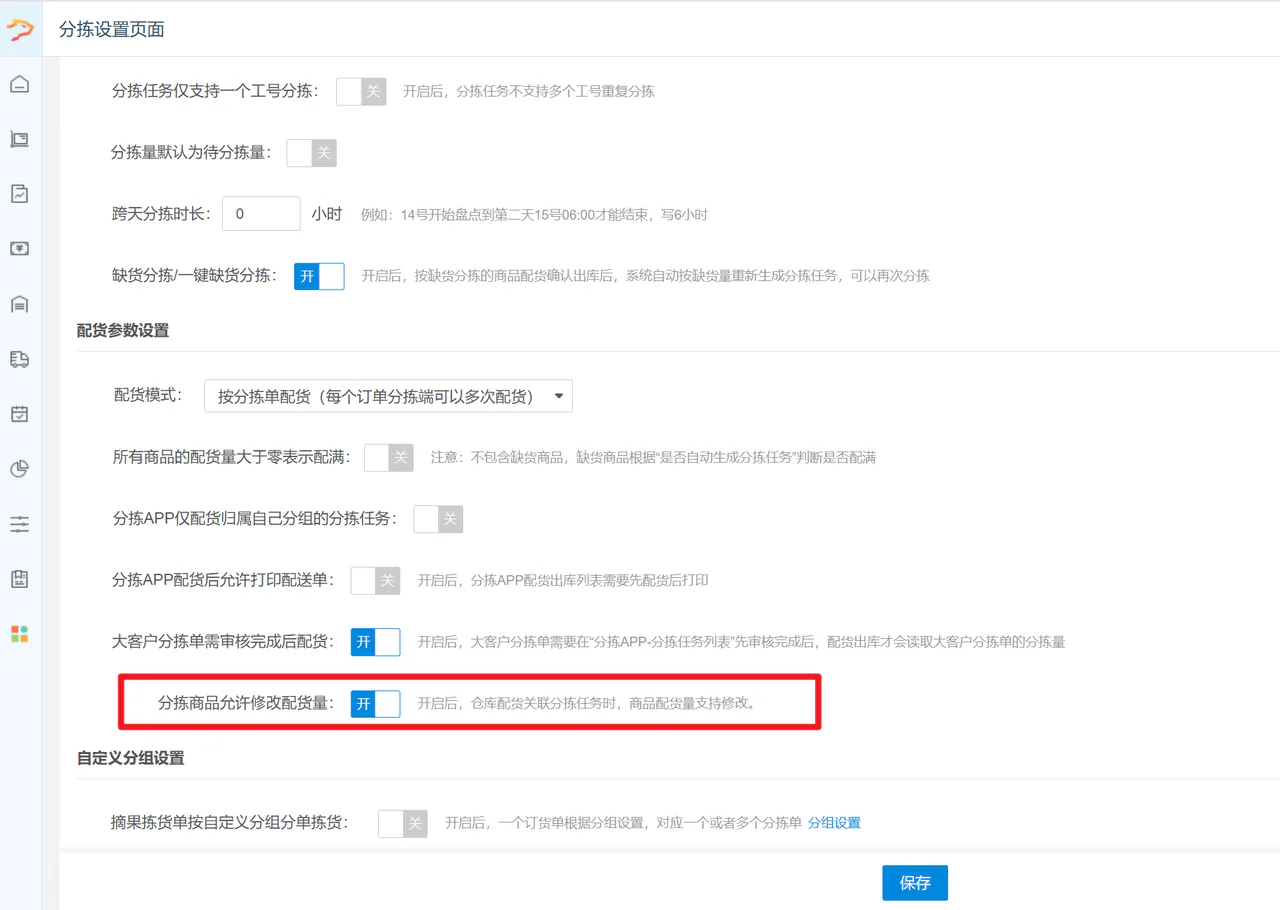Disable 分拣商品允许修改配货量 switch
This screenshot has height=910, width=1280.
click(375, 704)
